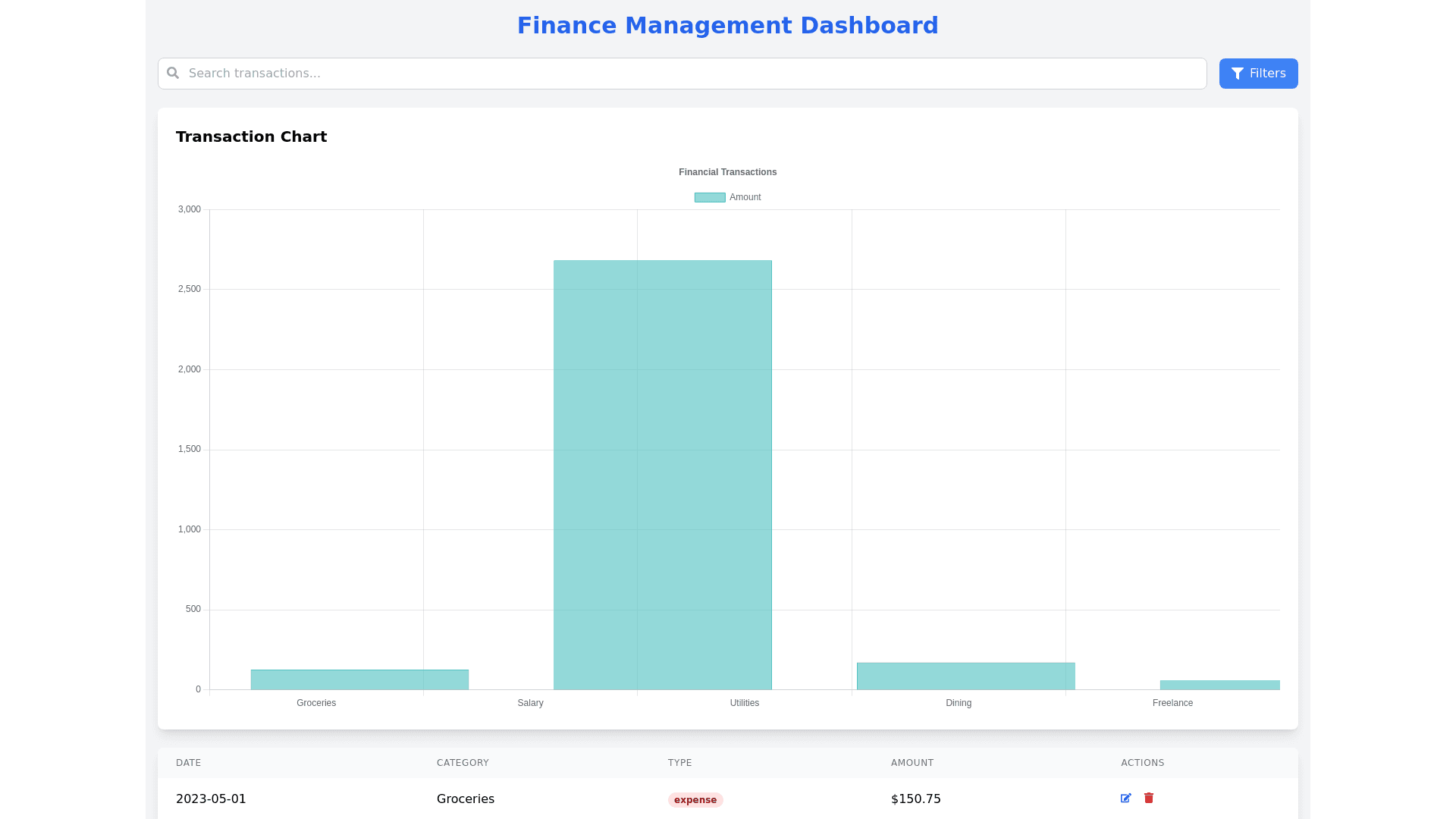
Task: Click the Date column header
Action: tap(189, 763)
